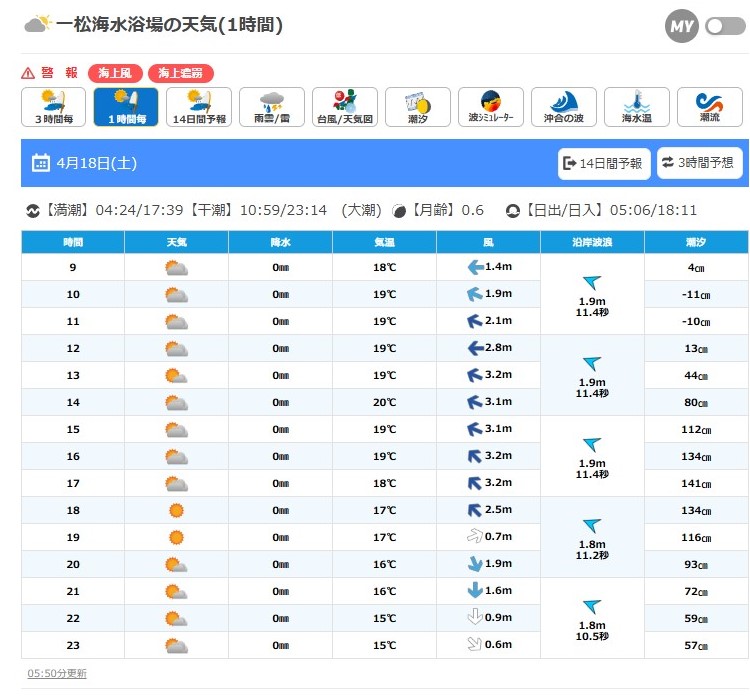Select the 1時間毎 hourly forecast icon
The image size is (750, 696).
[126, 107]
